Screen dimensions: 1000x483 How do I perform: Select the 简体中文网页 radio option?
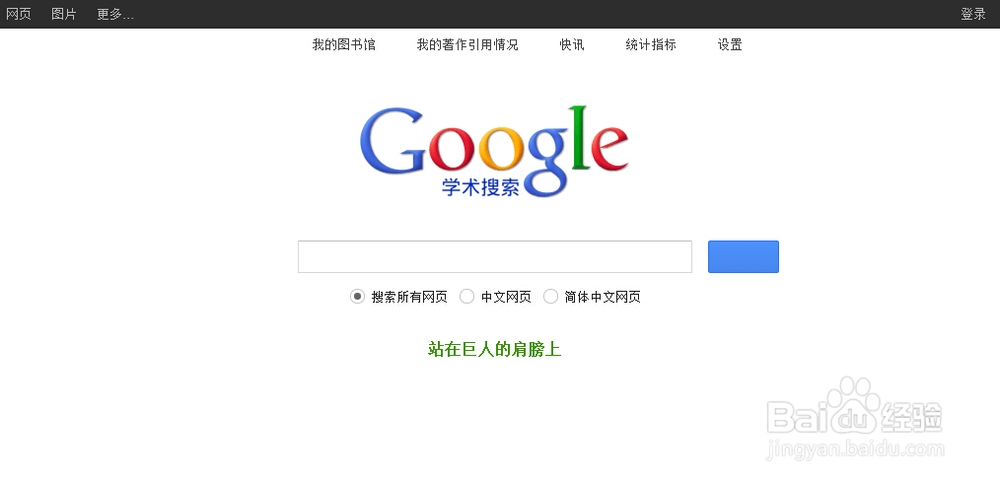click(550, 297)
